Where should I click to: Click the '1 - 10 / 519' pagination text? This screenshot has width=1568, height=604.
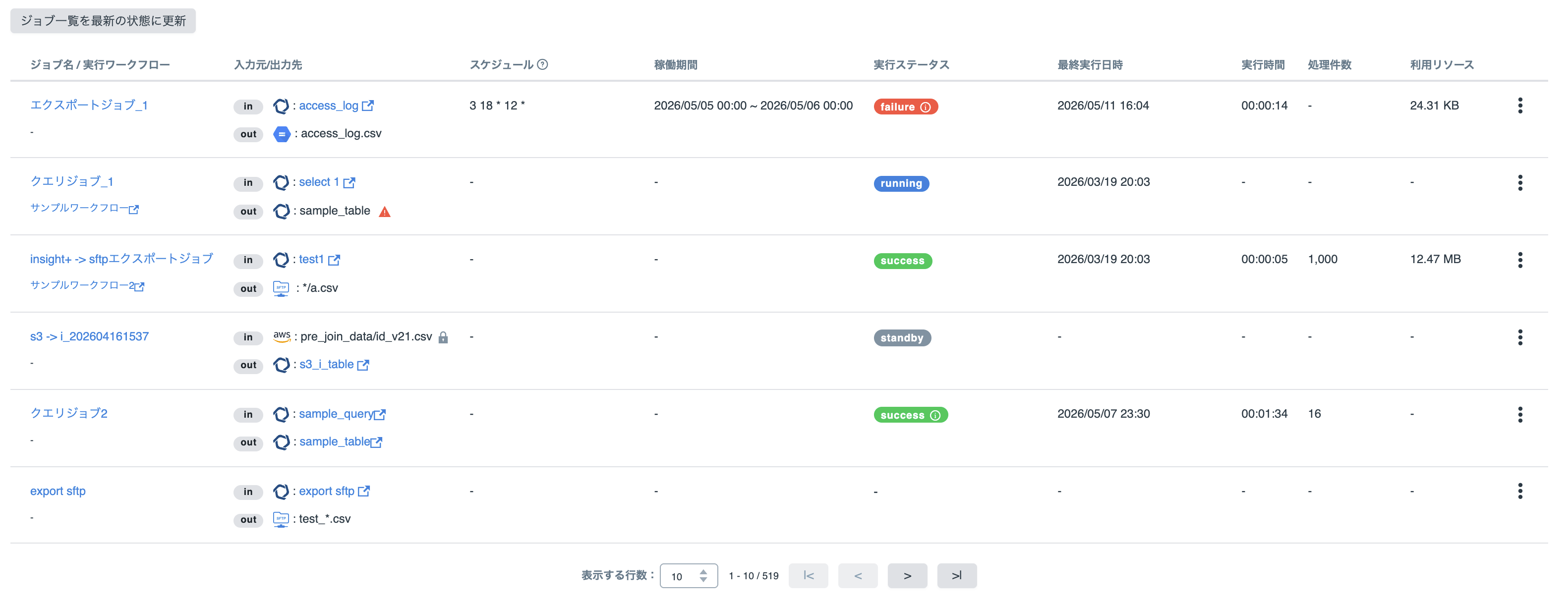coord(753,576)
